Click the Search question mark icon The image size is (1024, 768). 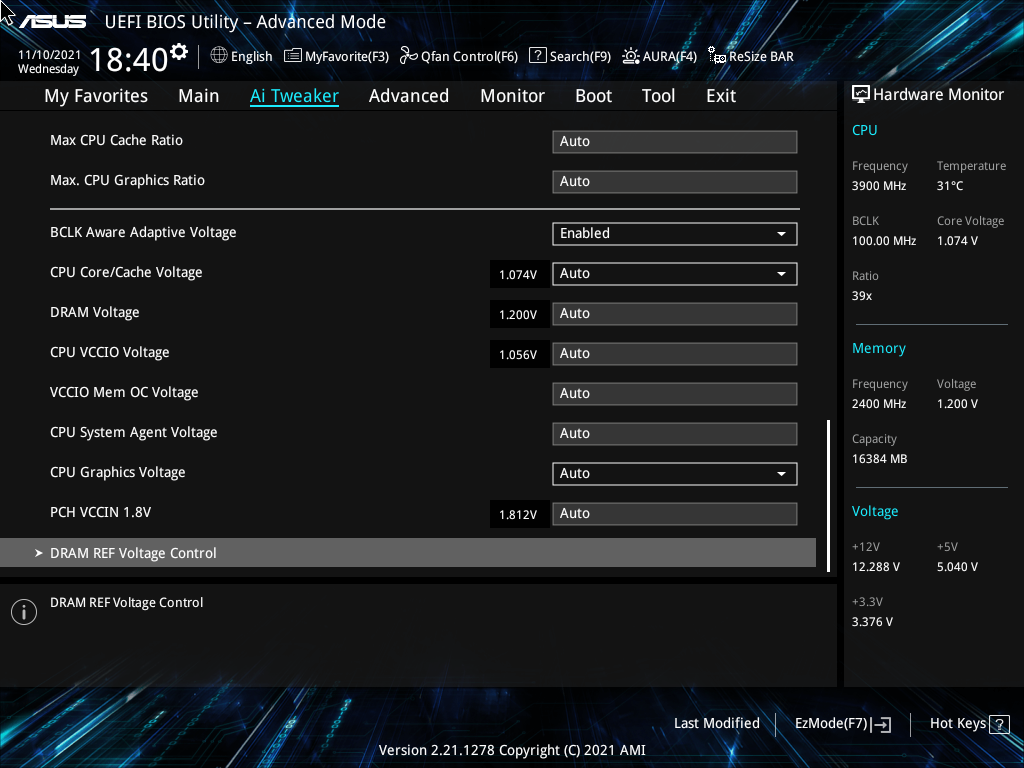pos(537,56)
